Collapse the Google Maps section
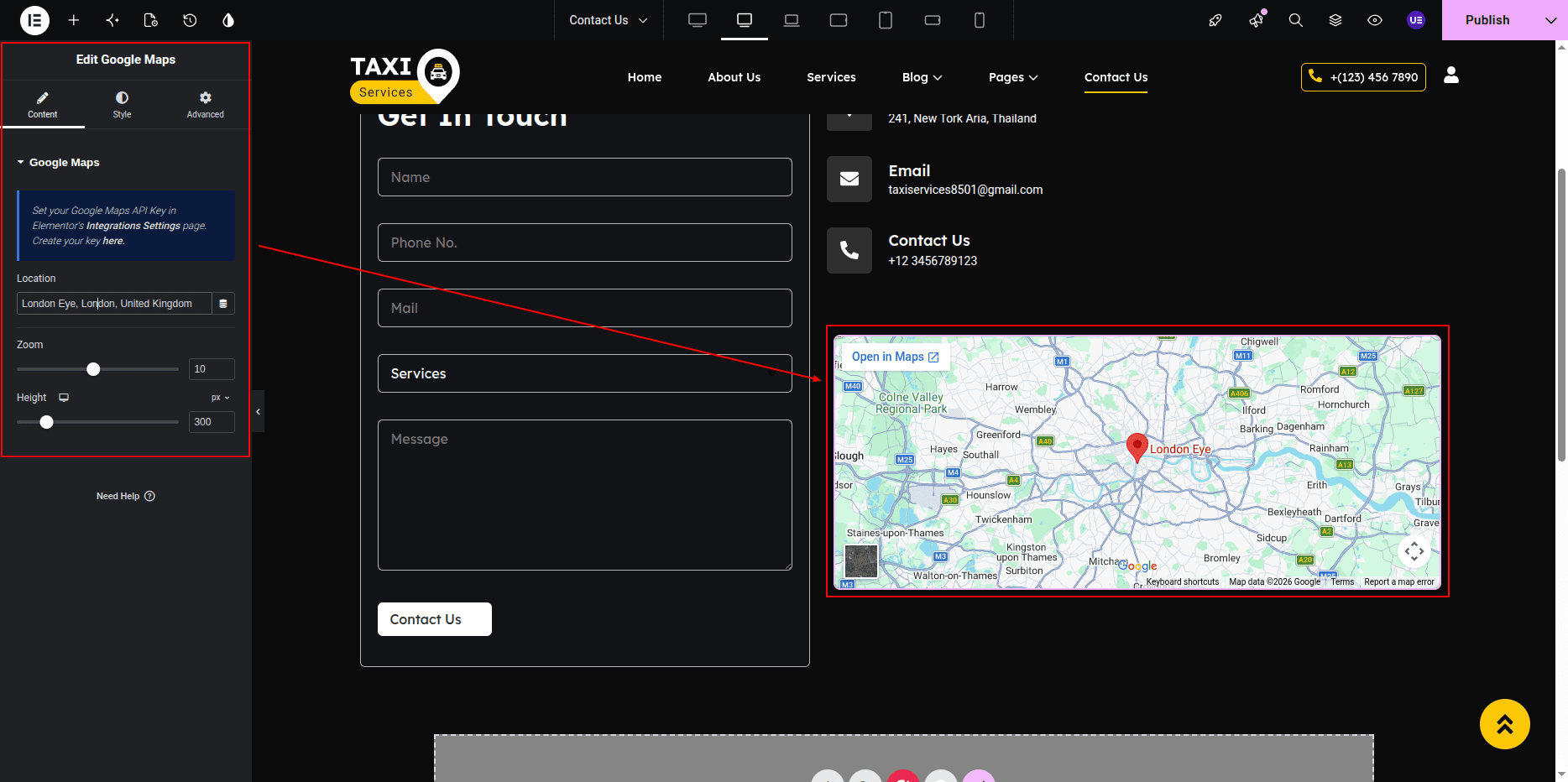Image resolution: width=1568 pixels, height=782 pixels. click(58, 163)
